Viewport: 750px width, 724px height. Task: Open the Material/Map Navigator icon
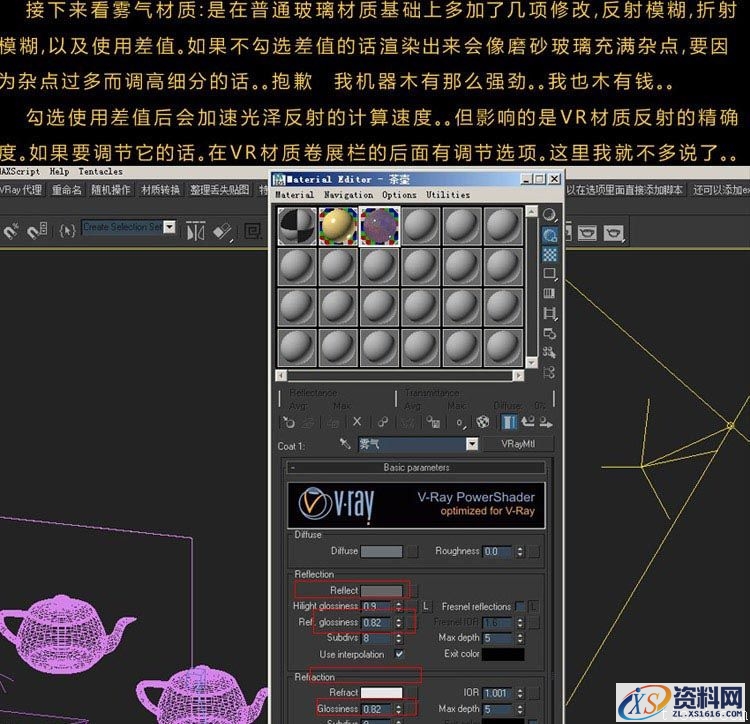(x=550, y=372)
